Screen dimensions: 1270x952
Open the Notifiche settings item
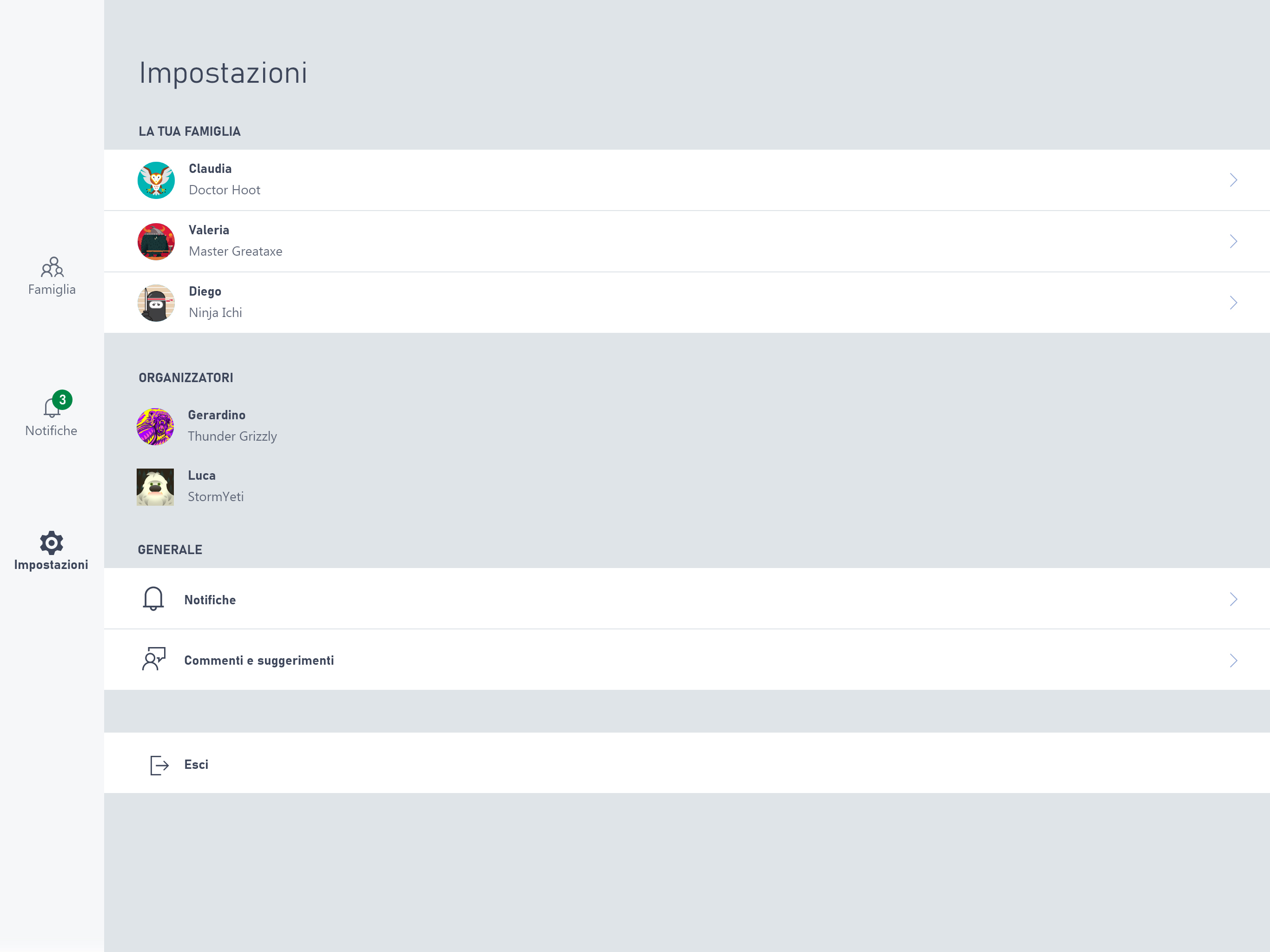[x=687, y=599]
